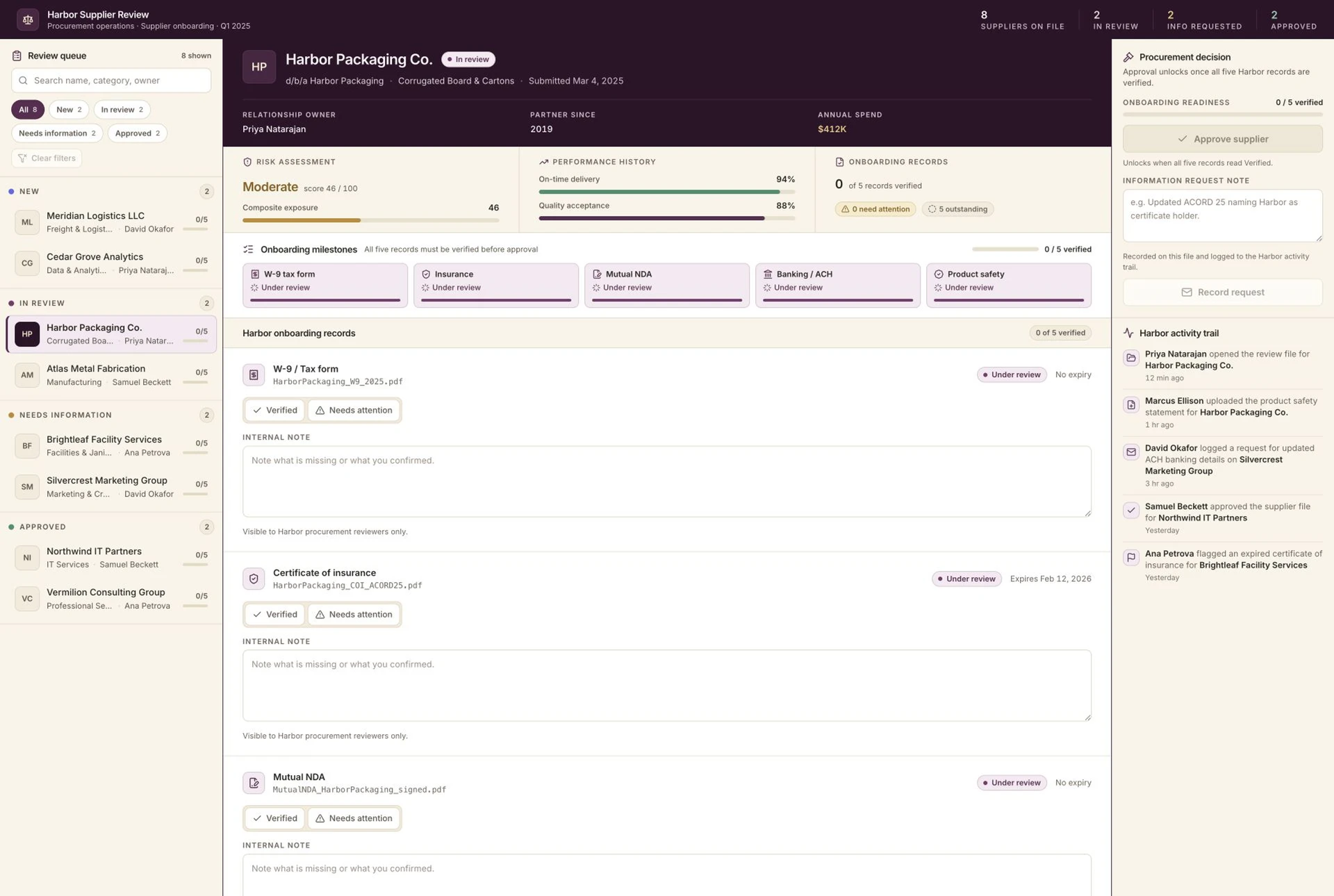Click the upload icon beside Marcus Ellison's activity
This screenshot has width=1334, height=896.
pyautogui.click(x=1131, y=405)
